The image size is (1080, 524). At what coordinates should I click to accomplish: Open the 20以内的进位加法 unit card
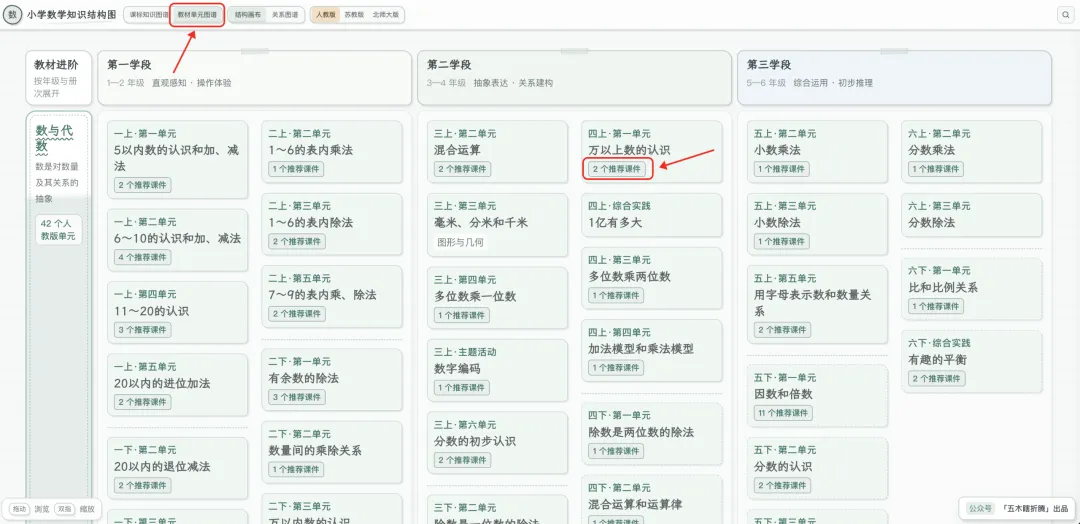[178, 385]
